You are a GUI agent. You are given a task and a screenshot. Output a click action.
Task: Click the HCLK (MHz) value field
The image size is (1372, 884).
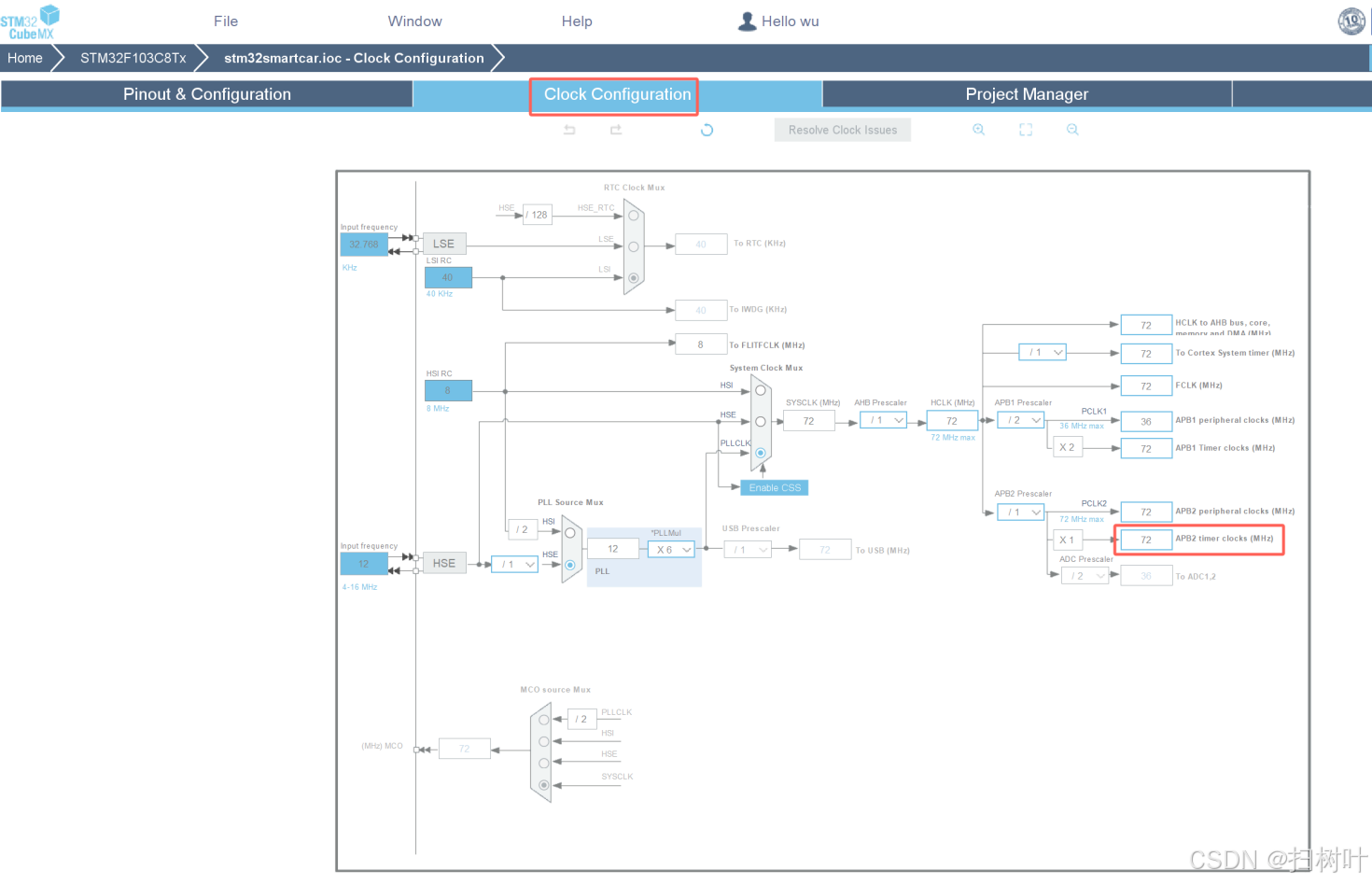(x=952, y=421)
